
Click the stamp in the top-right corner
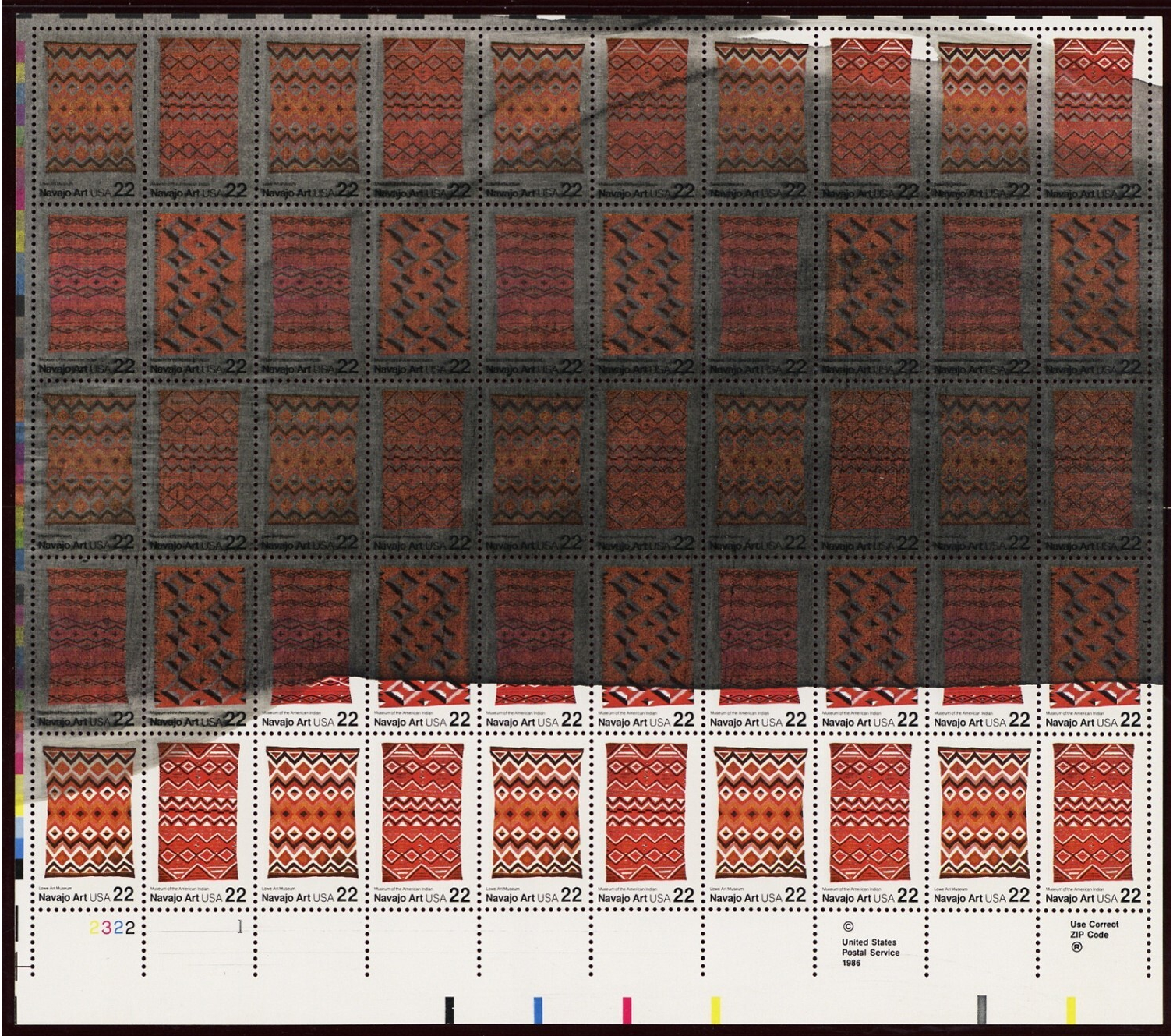click(1094, 117)
